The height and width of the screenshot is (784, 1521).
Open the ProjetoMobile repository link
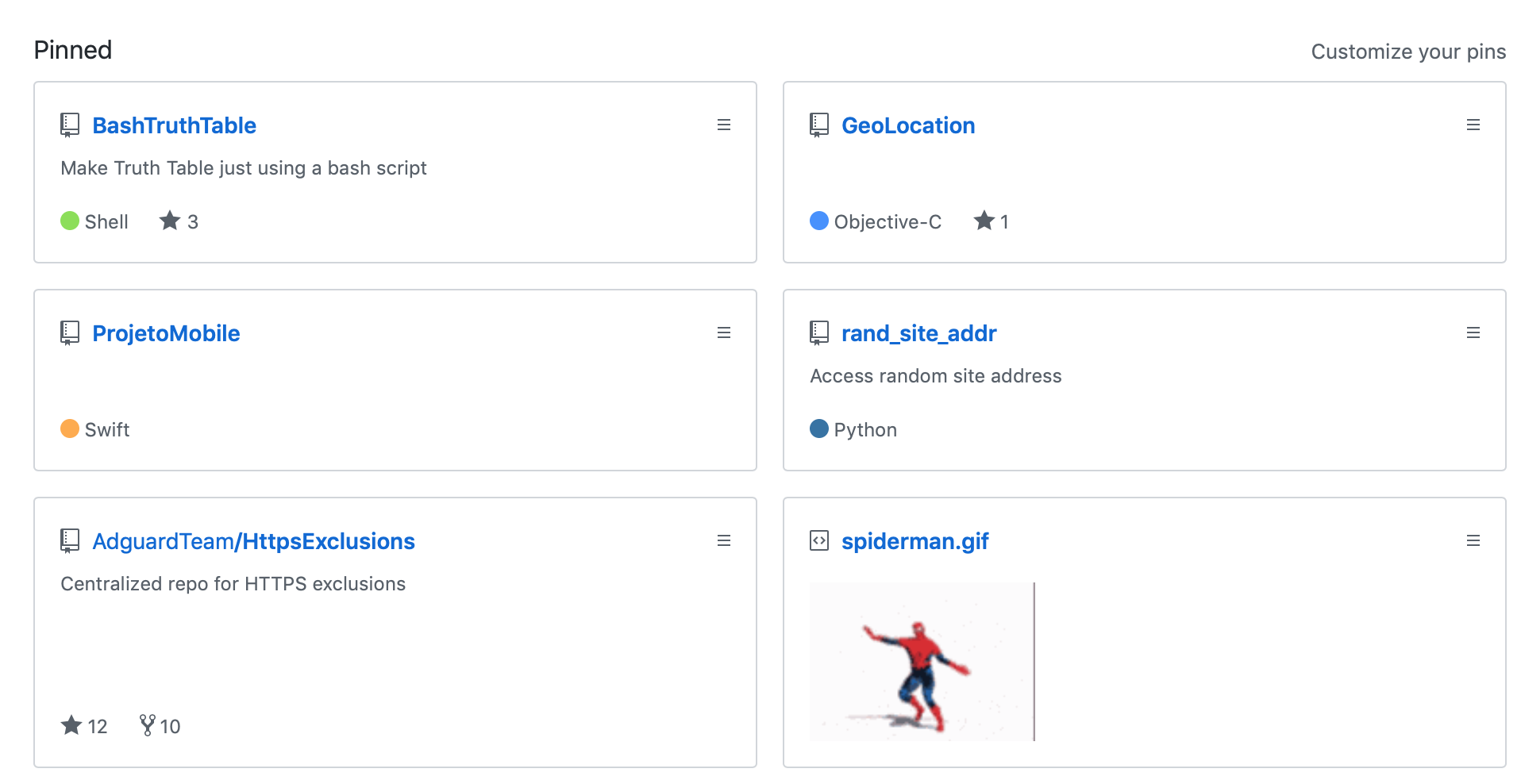pyautogui.click(x=166, y=333)
